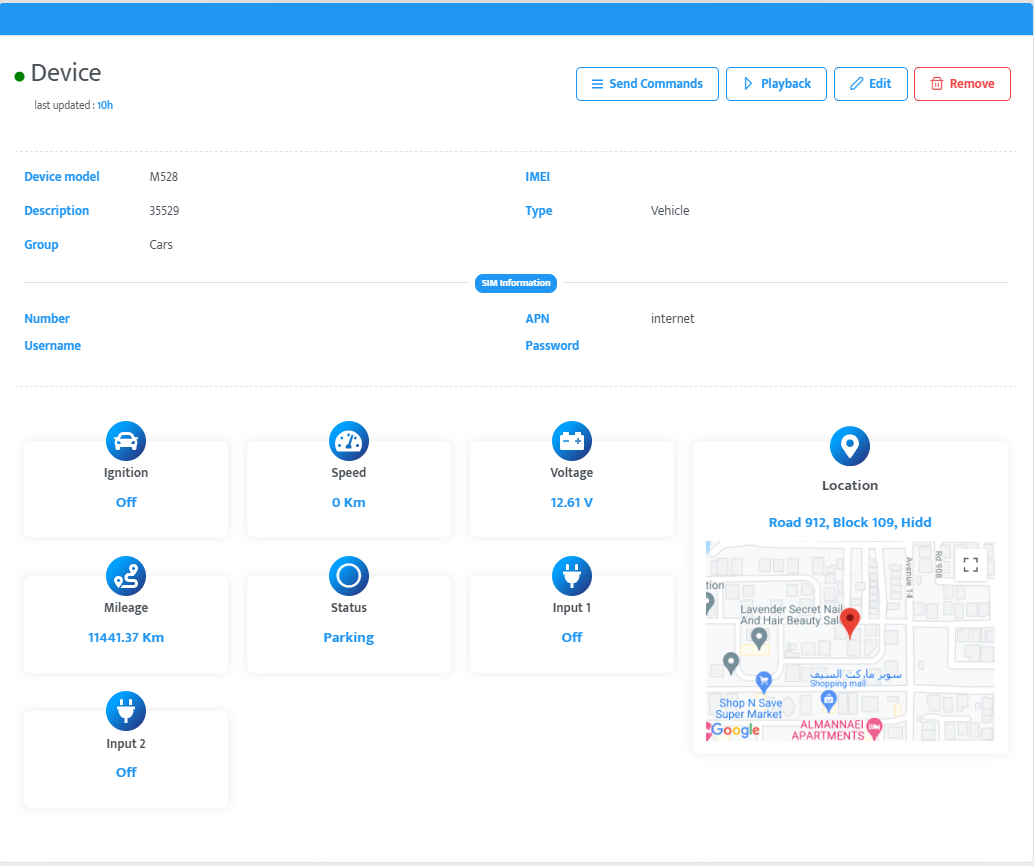1034x866 pixels.
Task: Click the Input 2 plug icon
Action: coord(126,711)
